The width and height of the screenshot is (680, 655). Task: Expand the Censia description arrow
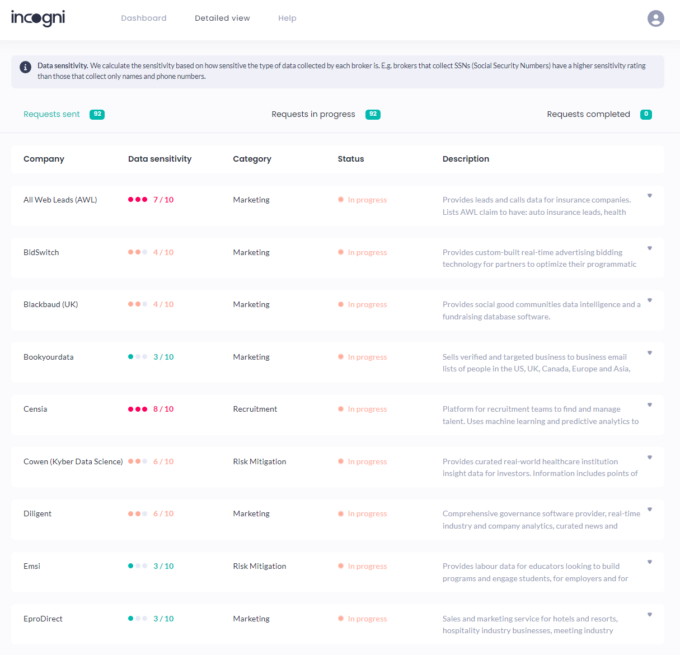[x=649, y=405]
